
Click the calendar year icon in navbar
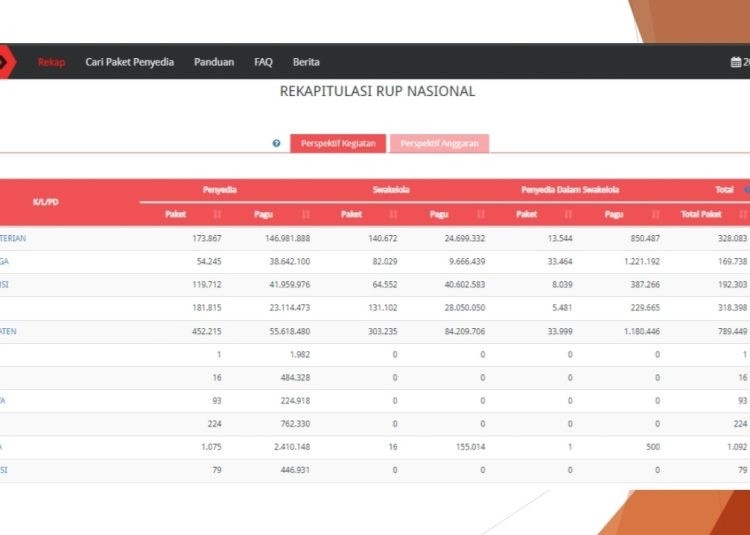point(736,62)
